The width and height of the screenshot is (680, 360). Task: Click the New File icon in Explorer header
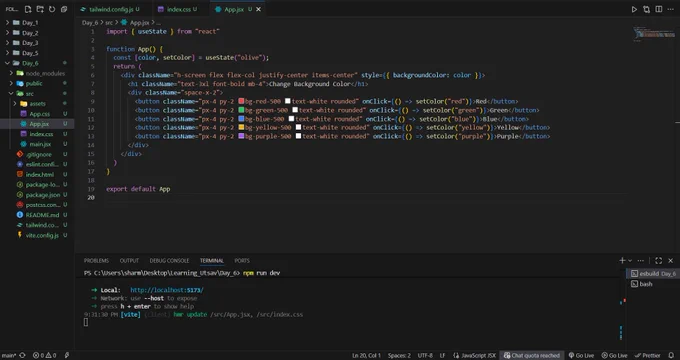tap(28, 9)
